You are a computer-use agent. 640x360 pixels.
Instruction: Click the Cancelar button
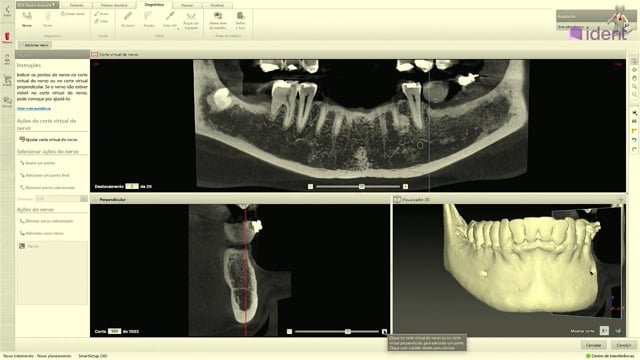tap(593, 345)
